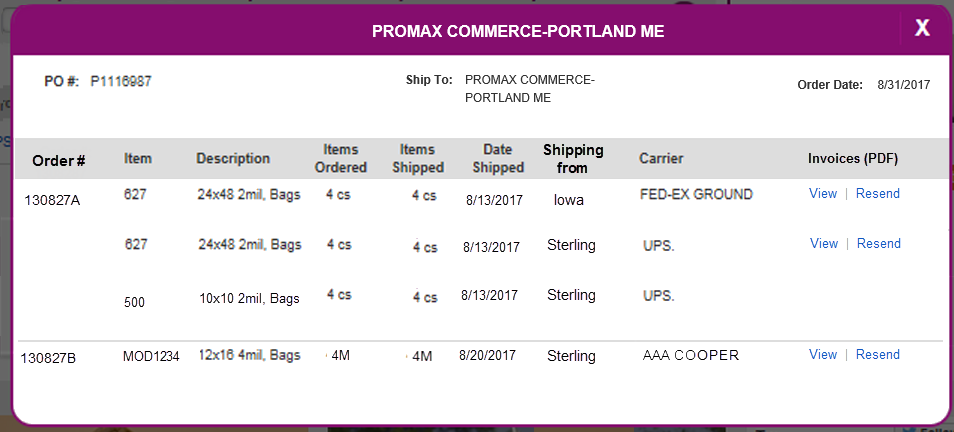Resend invoice for the FED-EX GROUND shipment

[x=877, y=193]
